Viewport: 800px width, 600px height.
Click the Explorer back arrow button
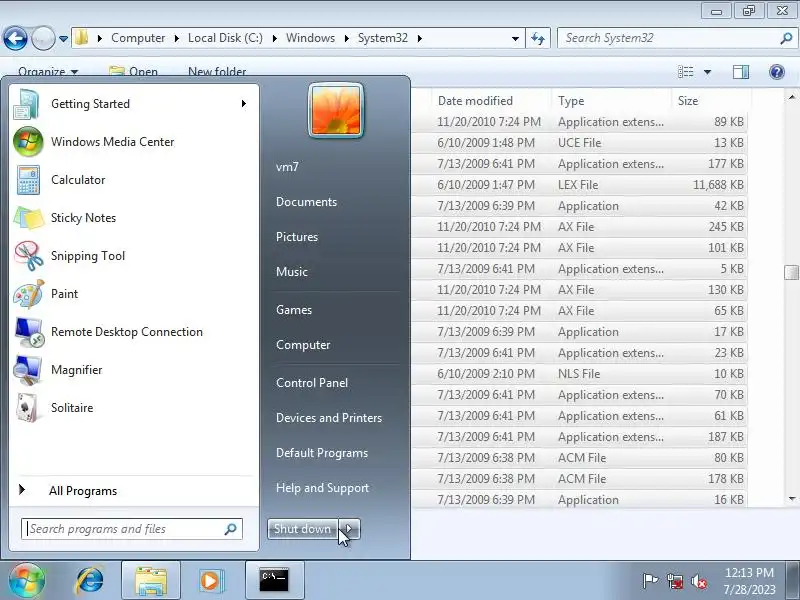click(x=15, y=38)
